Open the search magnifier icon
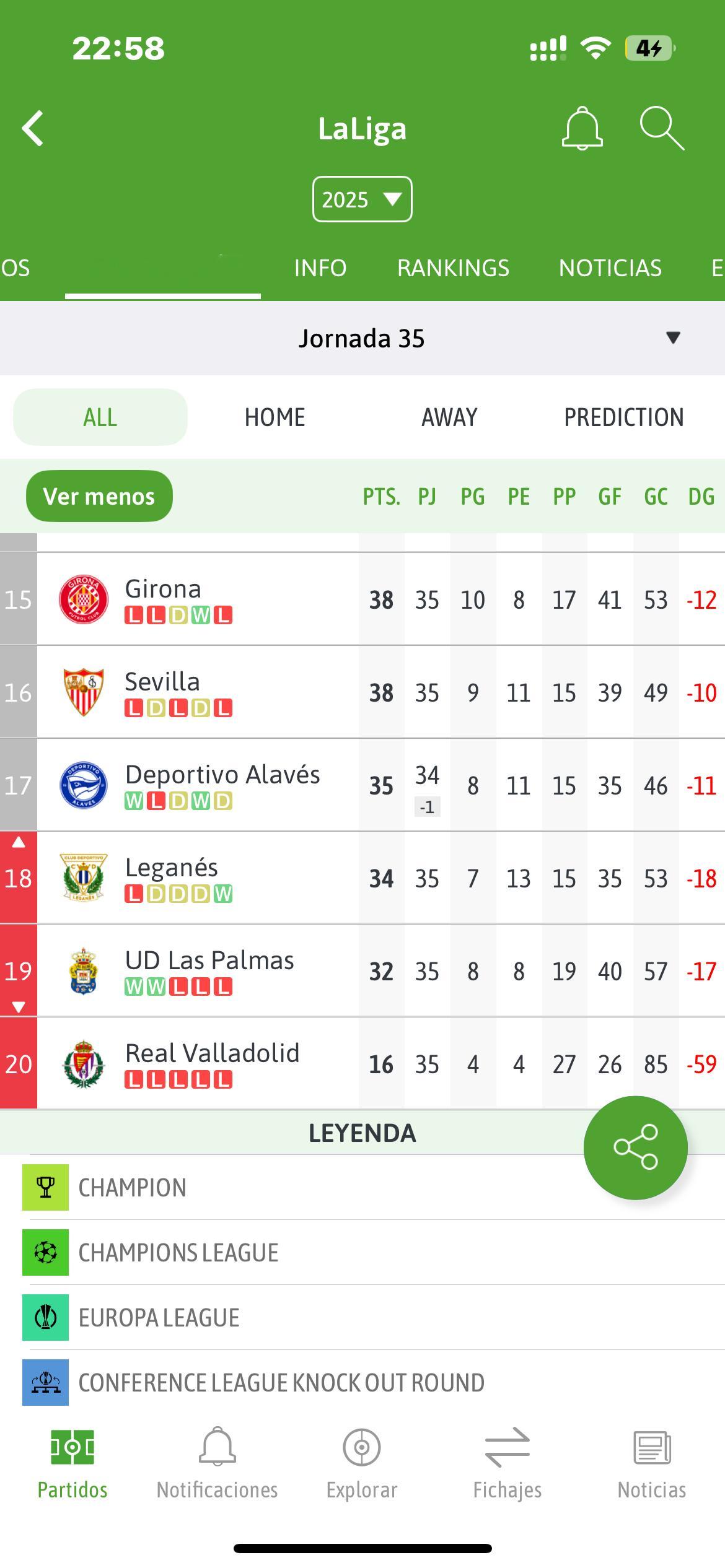 pyautogui.click(x=662, y=128)
